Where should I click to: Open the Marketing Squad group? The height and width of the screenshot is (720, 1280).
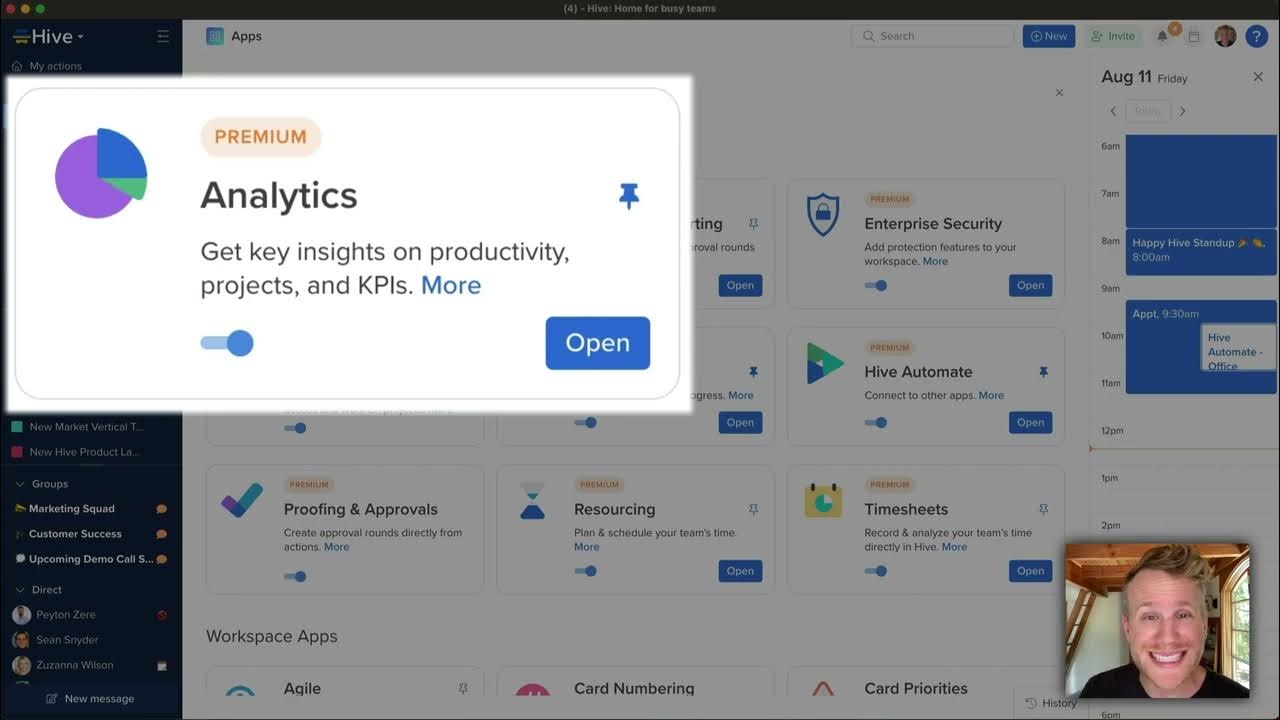tap(71, 509)
